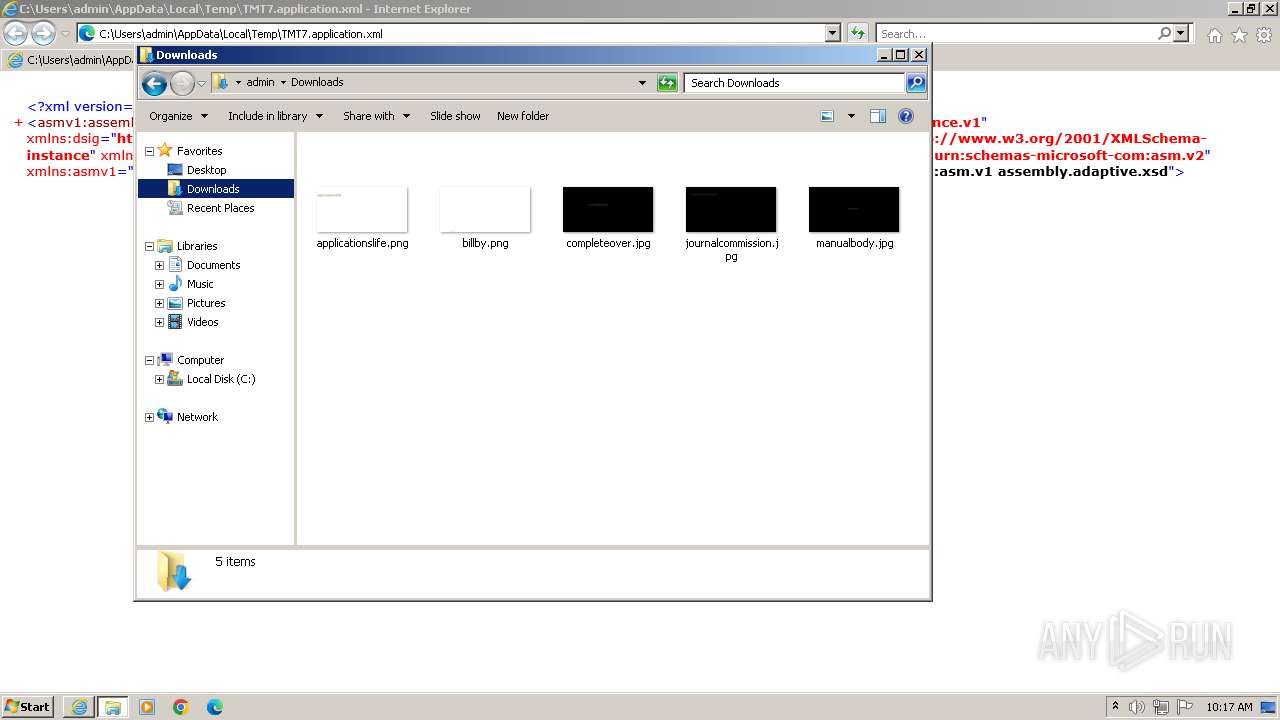
Task: Toggle the preview pane
Action: 877,116
